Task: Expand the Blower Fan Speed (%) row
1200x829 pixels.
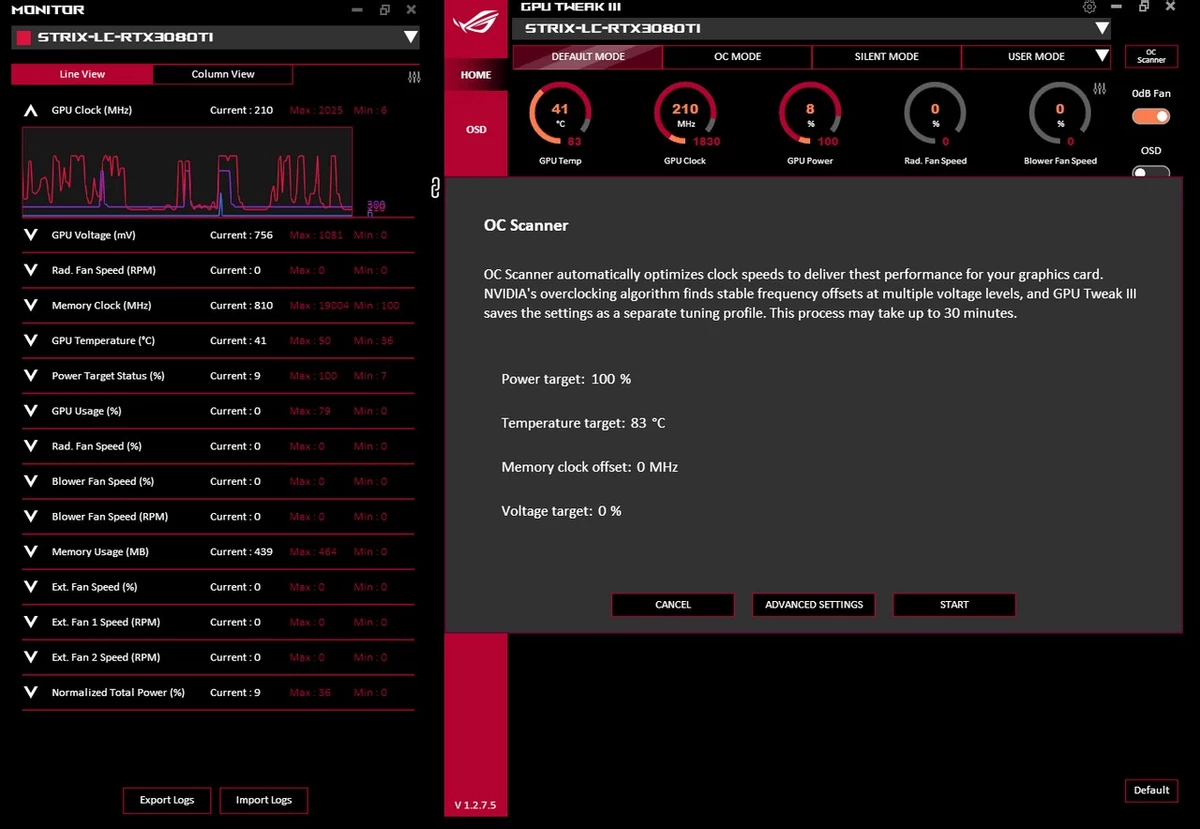Action: pyautogui.click(x=30, y=481)
